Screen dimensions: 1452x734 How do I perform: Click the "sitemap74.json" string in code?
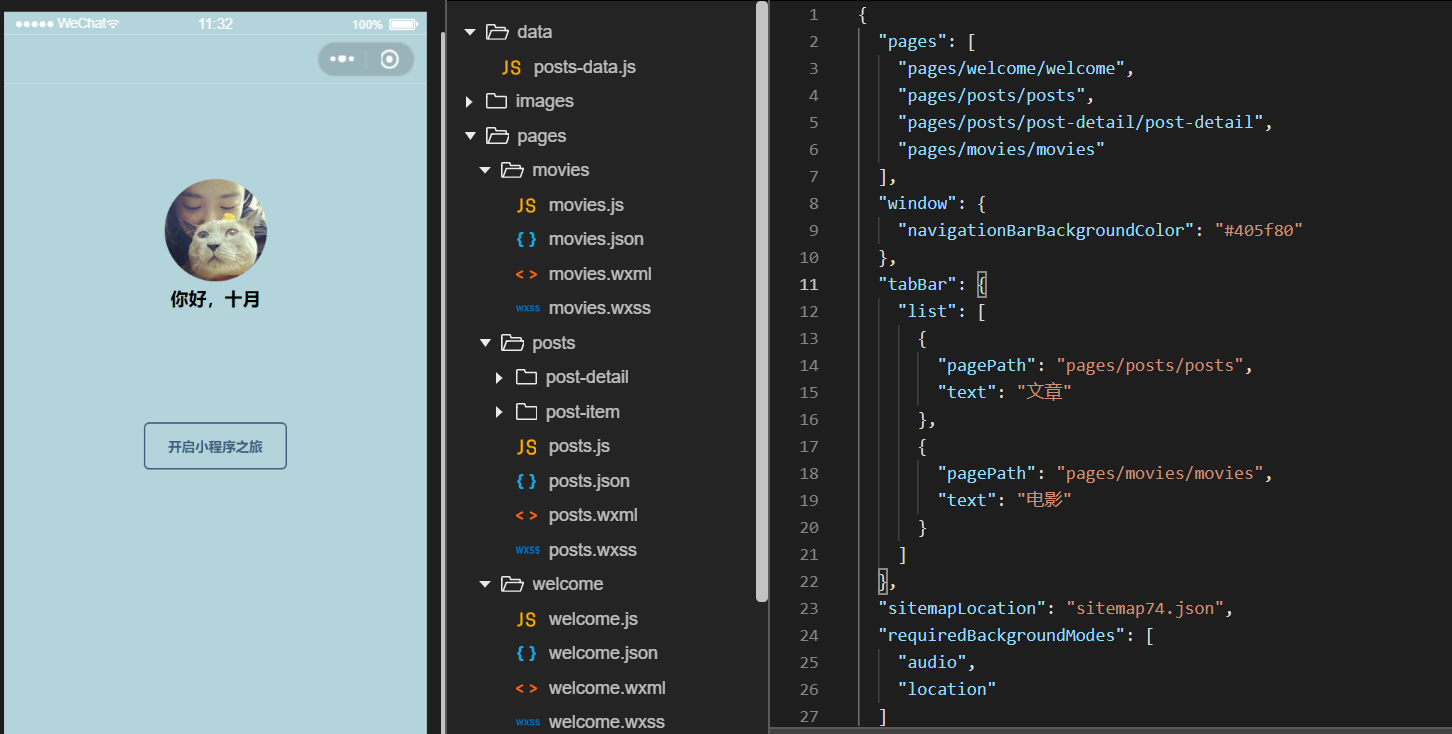click(x=1145, y=608)
